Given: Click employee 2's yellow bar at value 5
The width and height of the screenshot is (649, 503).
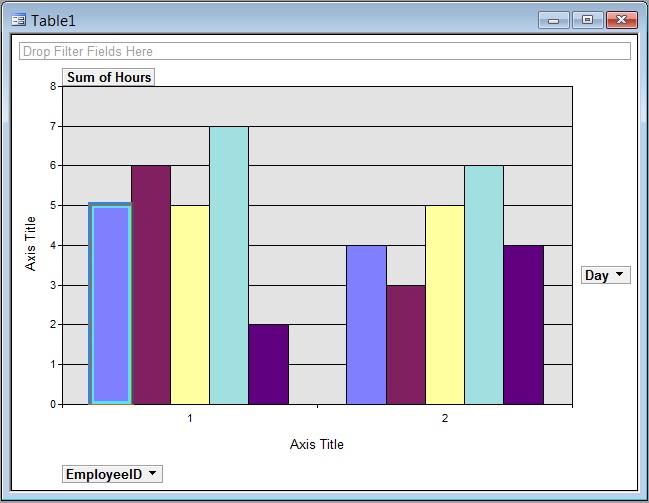Looking at the screenshot, I should pos(445,305).
